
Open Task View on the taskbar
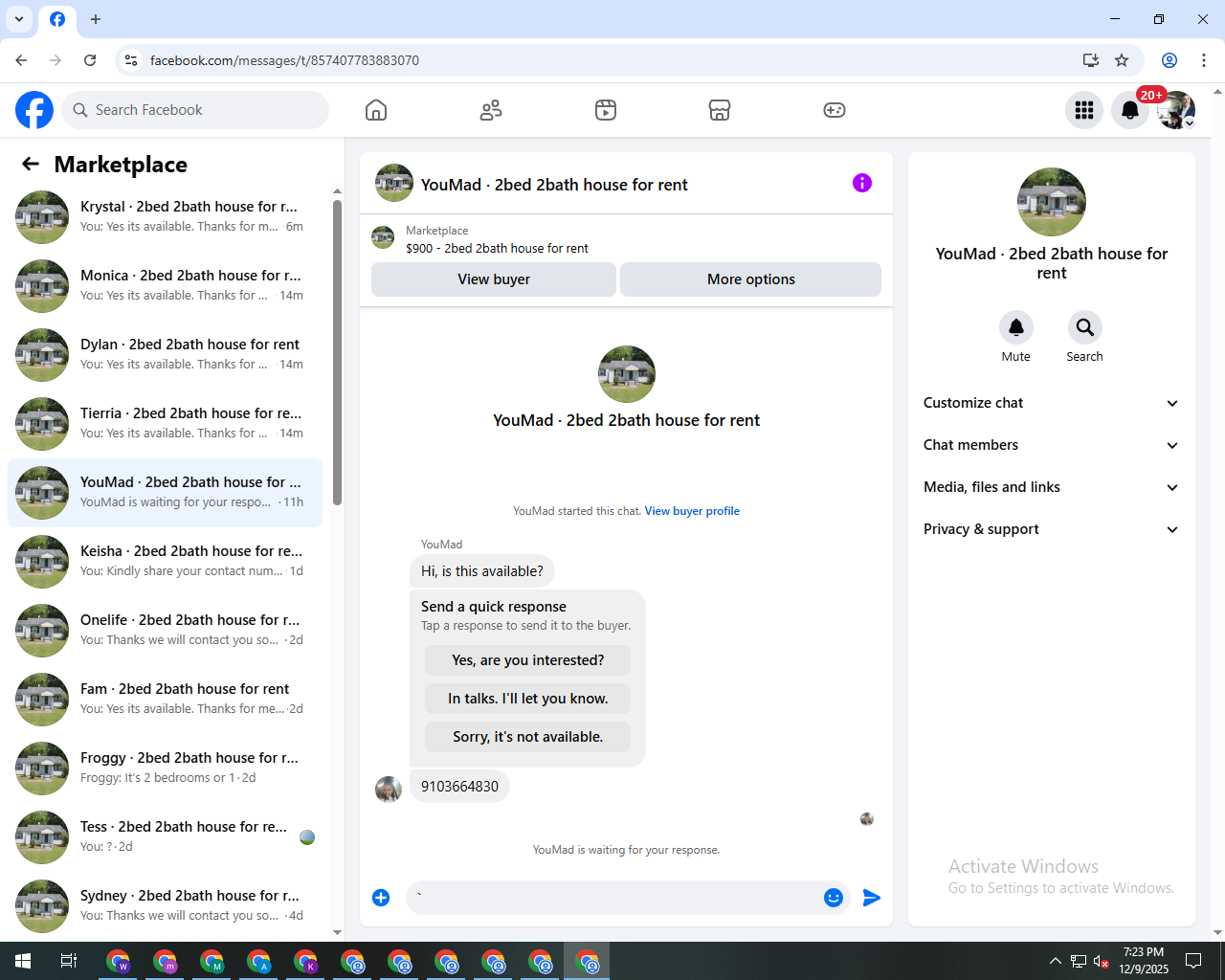pyautogui.click(x=69, y=961)
